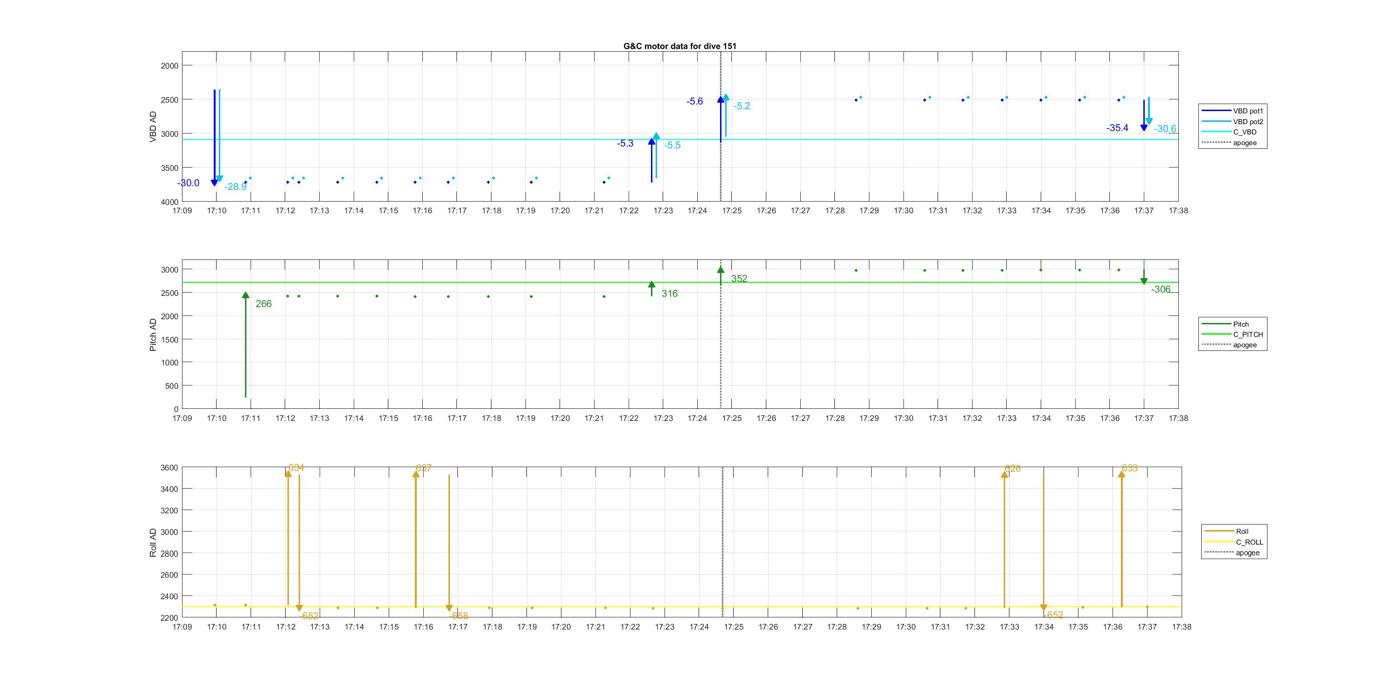
Task: Click the 'Pitch AD' y-axis label
Action: (x=153, y=334)
